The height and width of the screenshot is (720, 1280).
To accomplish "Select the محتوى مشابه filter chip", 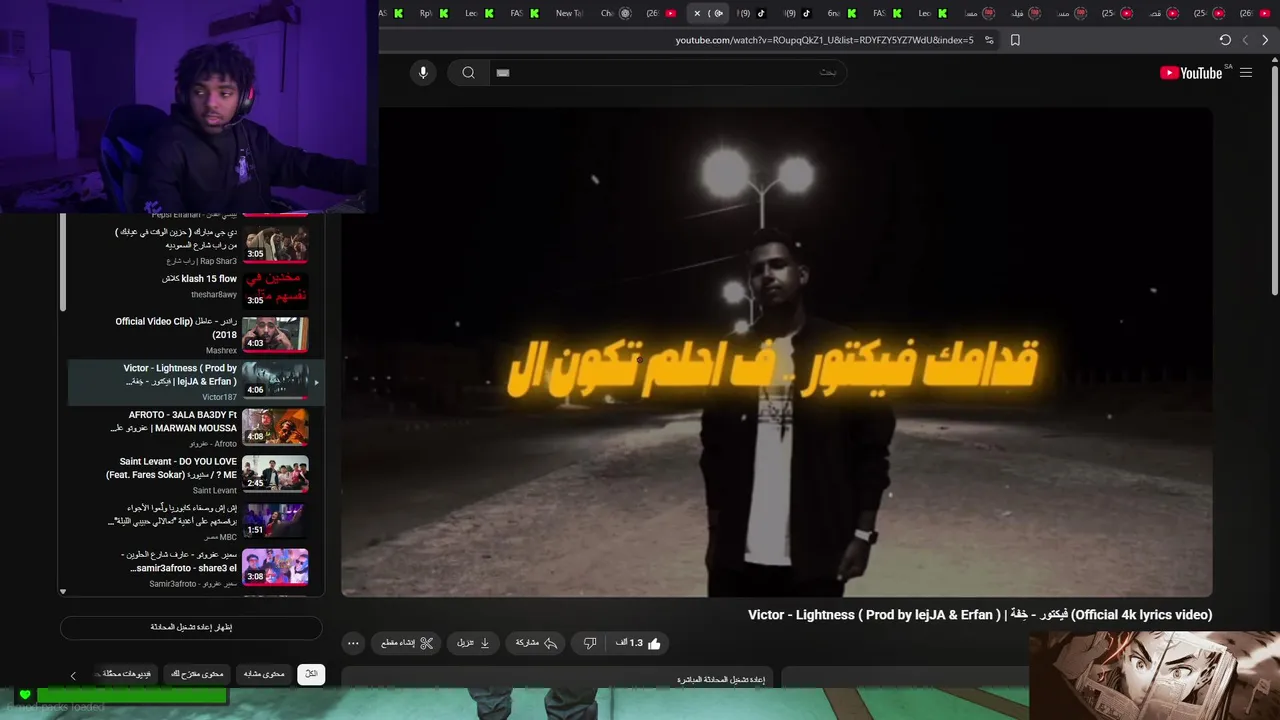I will (264, 674).
